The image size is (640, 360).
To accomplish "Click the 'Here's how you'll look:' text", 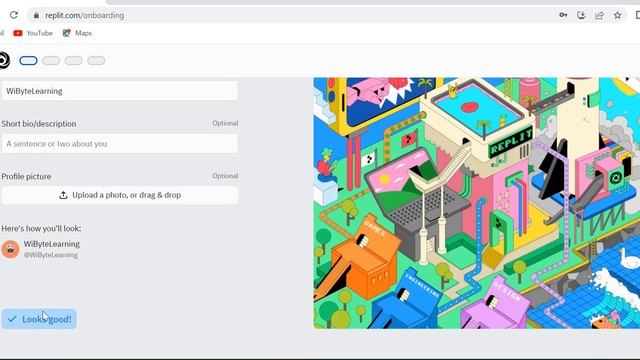I will coord(41,228).
